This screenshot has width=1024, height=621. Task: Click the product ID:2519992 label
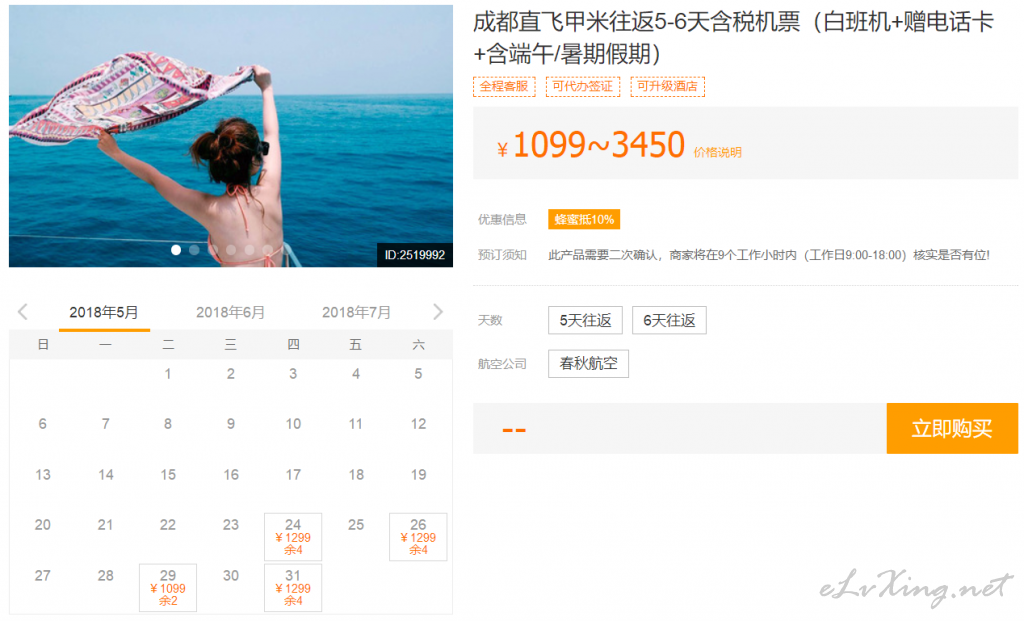click(x=415, y=255)
